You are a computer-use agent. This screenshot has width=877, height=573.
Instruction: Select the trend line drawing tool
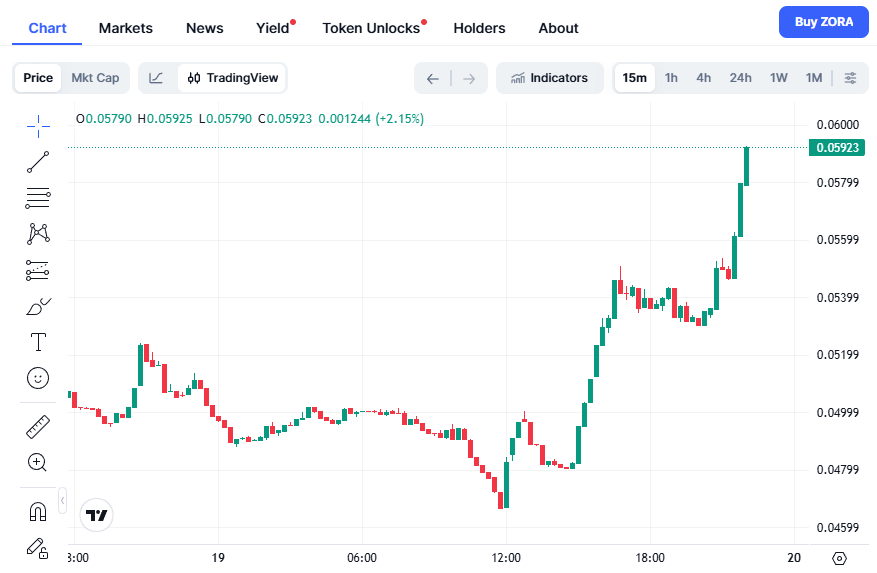(x=38, y=162)
